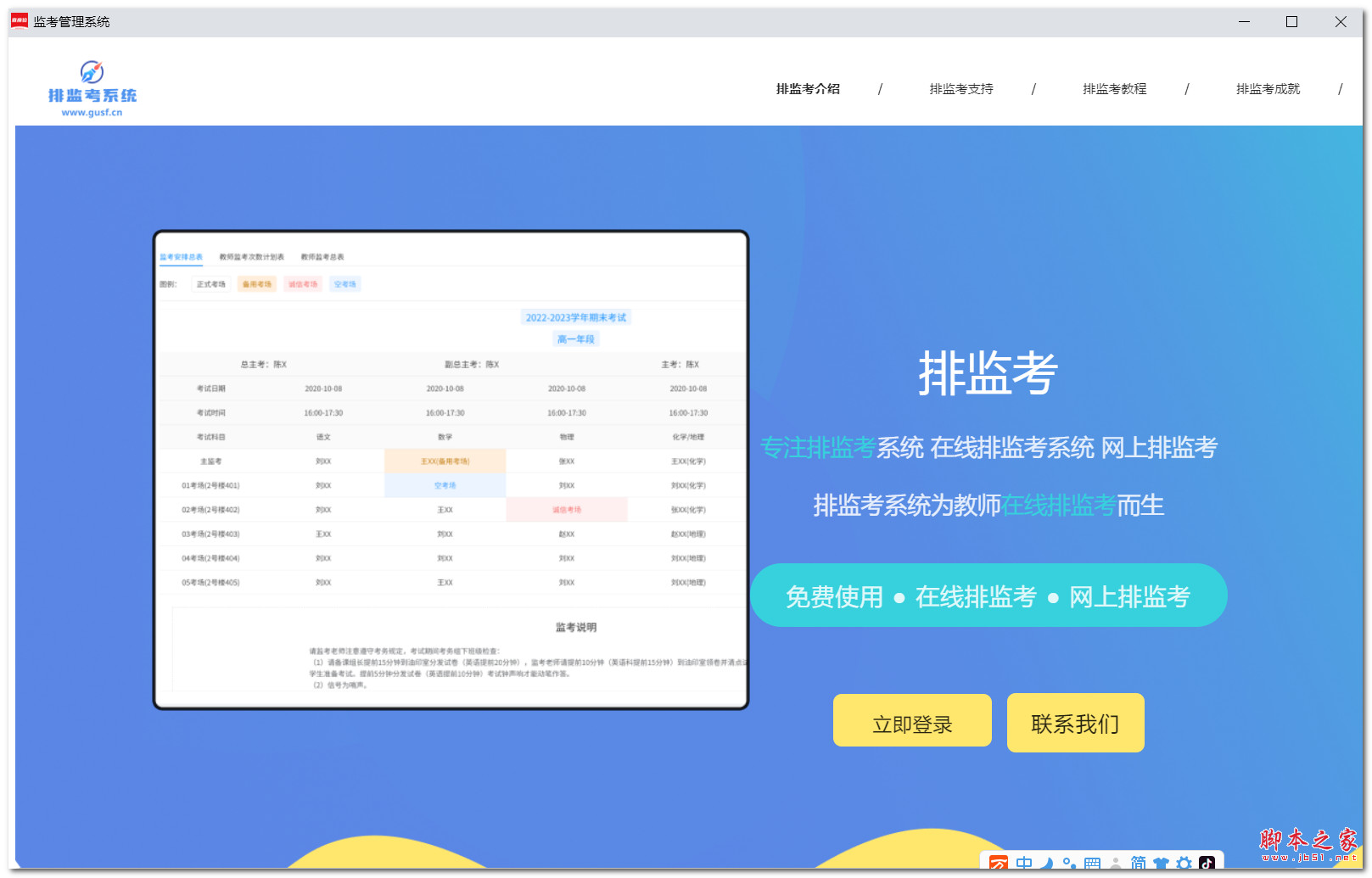Open the 高一年段 grade selector
Viewport: 1372px width, 878px height.
tap(576, 338)
